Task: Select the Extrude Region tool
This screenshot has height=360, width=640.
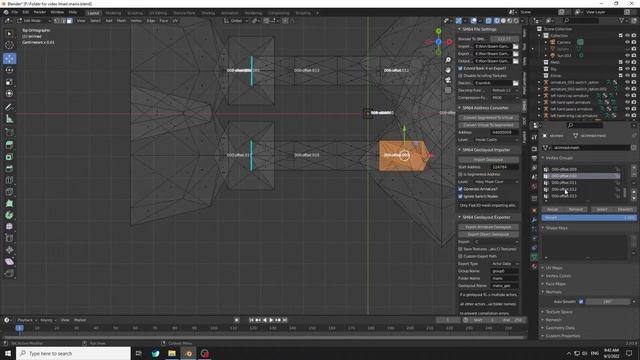Action: pos(9,145)
